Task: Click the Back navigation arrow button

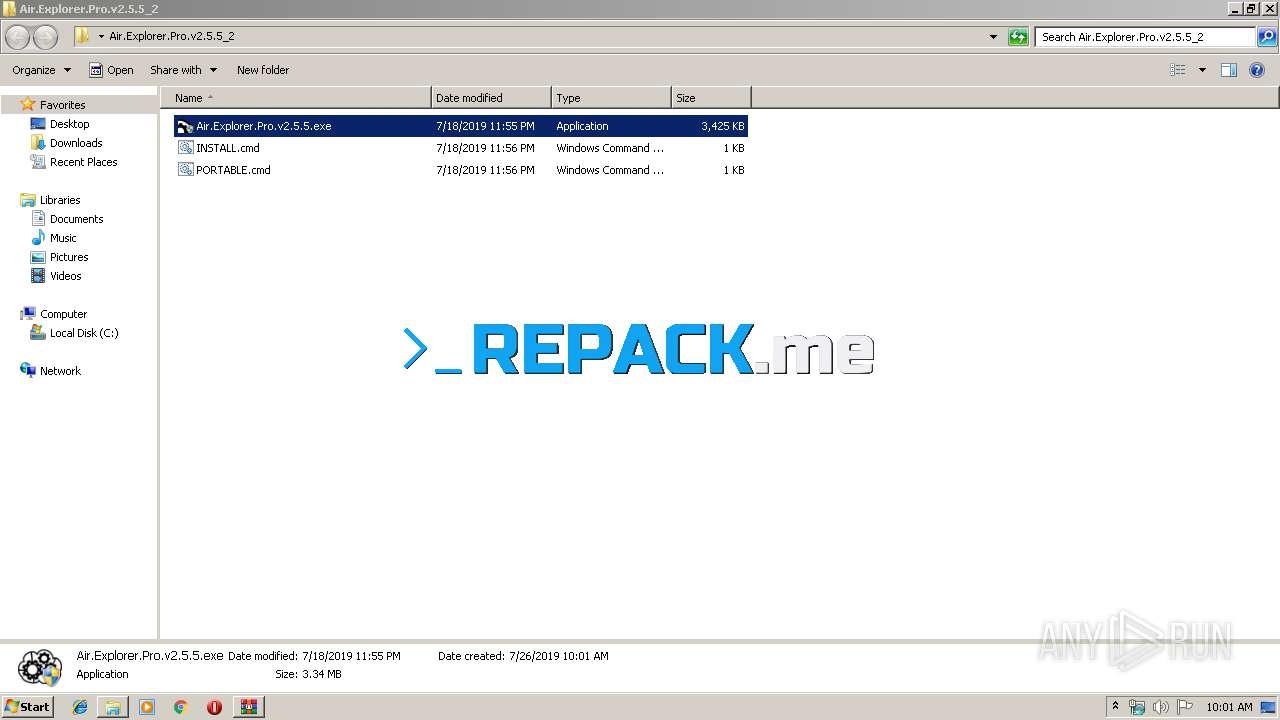Action: (x=18, y=37)
